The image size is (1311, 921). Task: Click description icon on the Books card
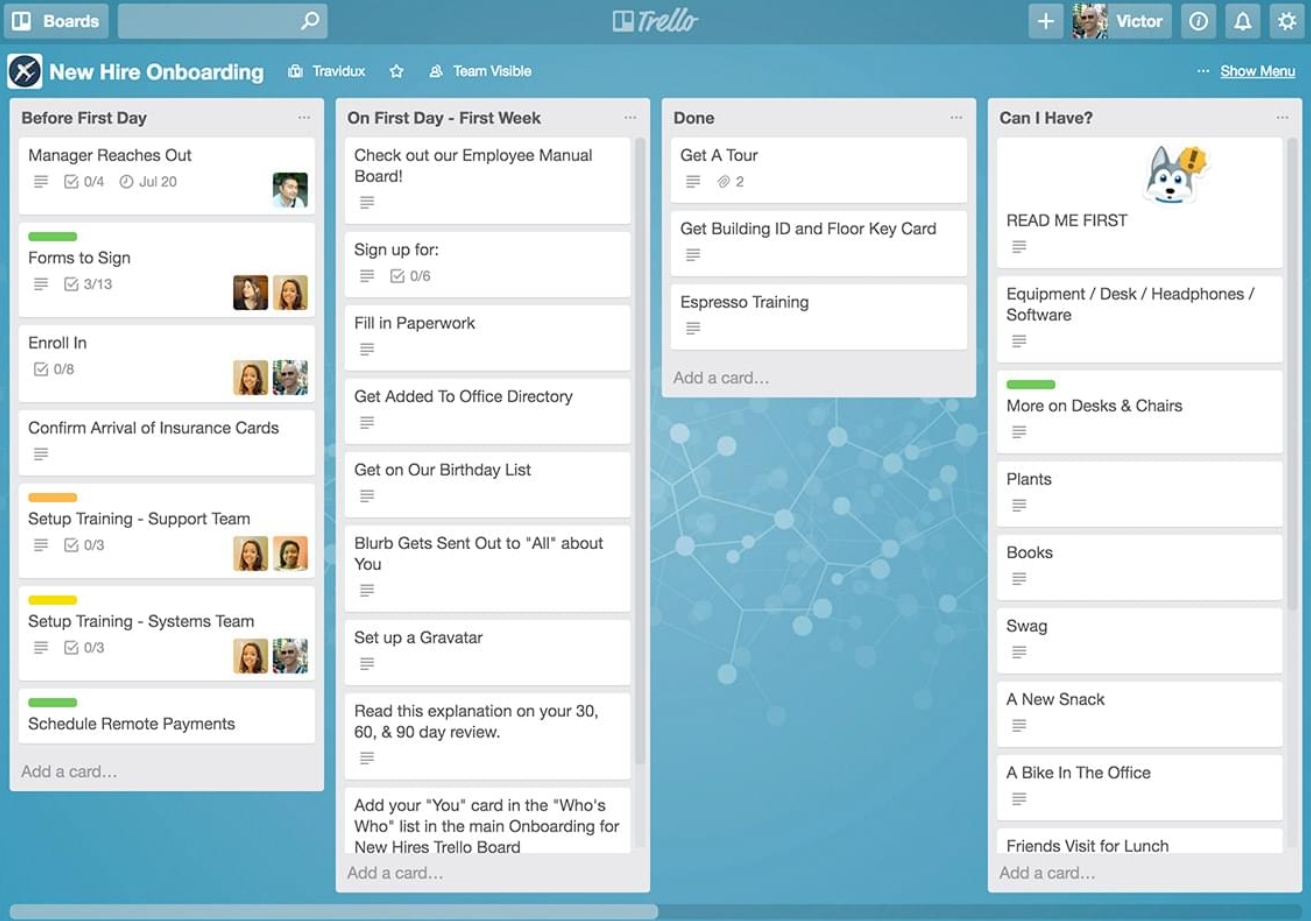(x=1019, y=579)
